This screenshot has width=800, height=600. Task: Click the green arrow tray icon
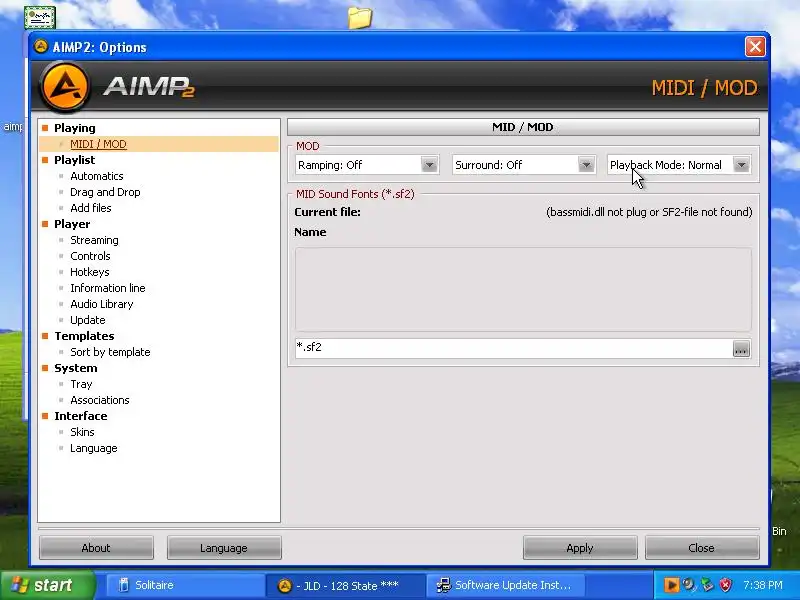707,585
